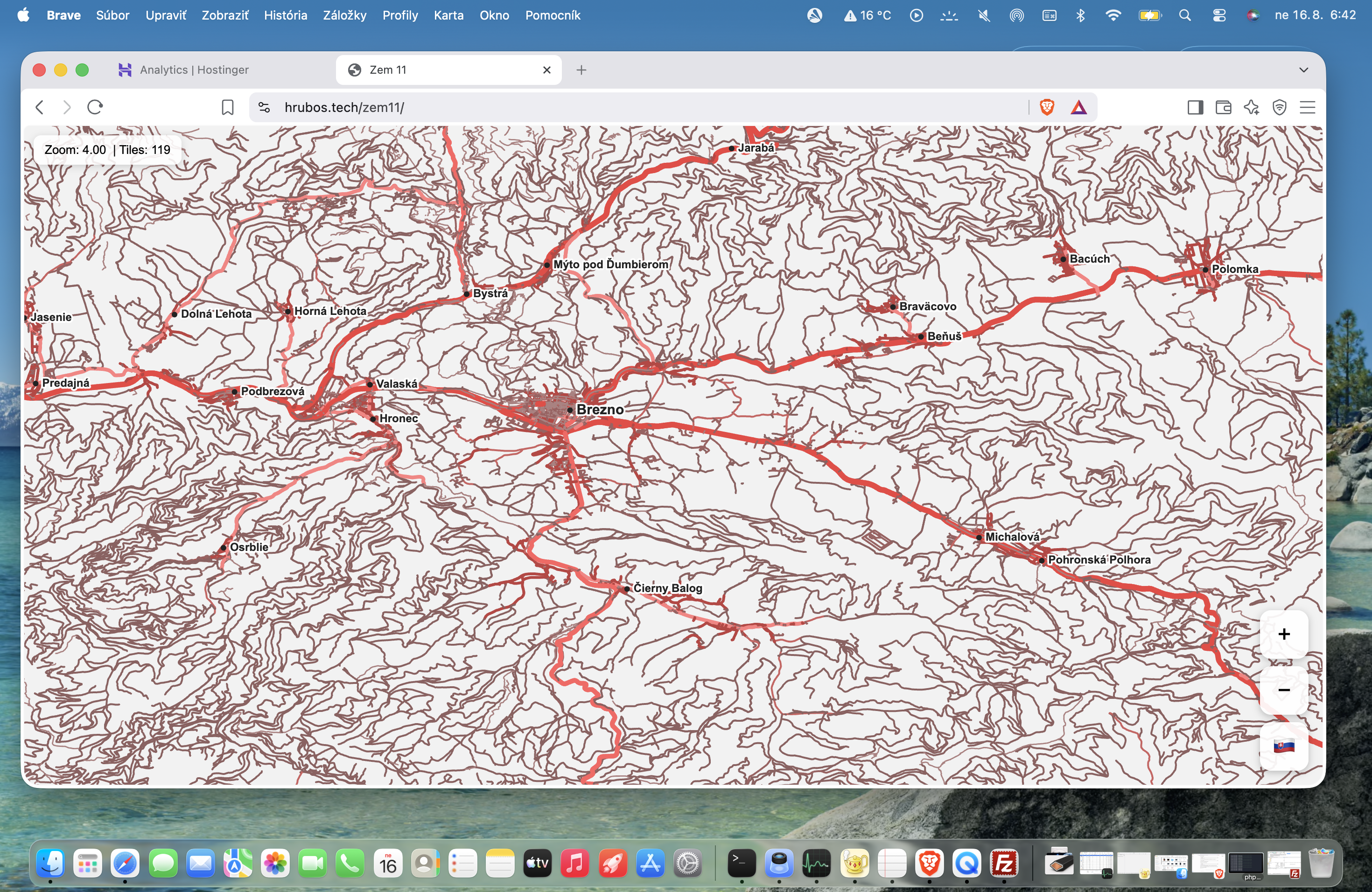Click the Michalová label on the map
The height and width of the screenshot is (892, 1372).
pos(1012,537)
